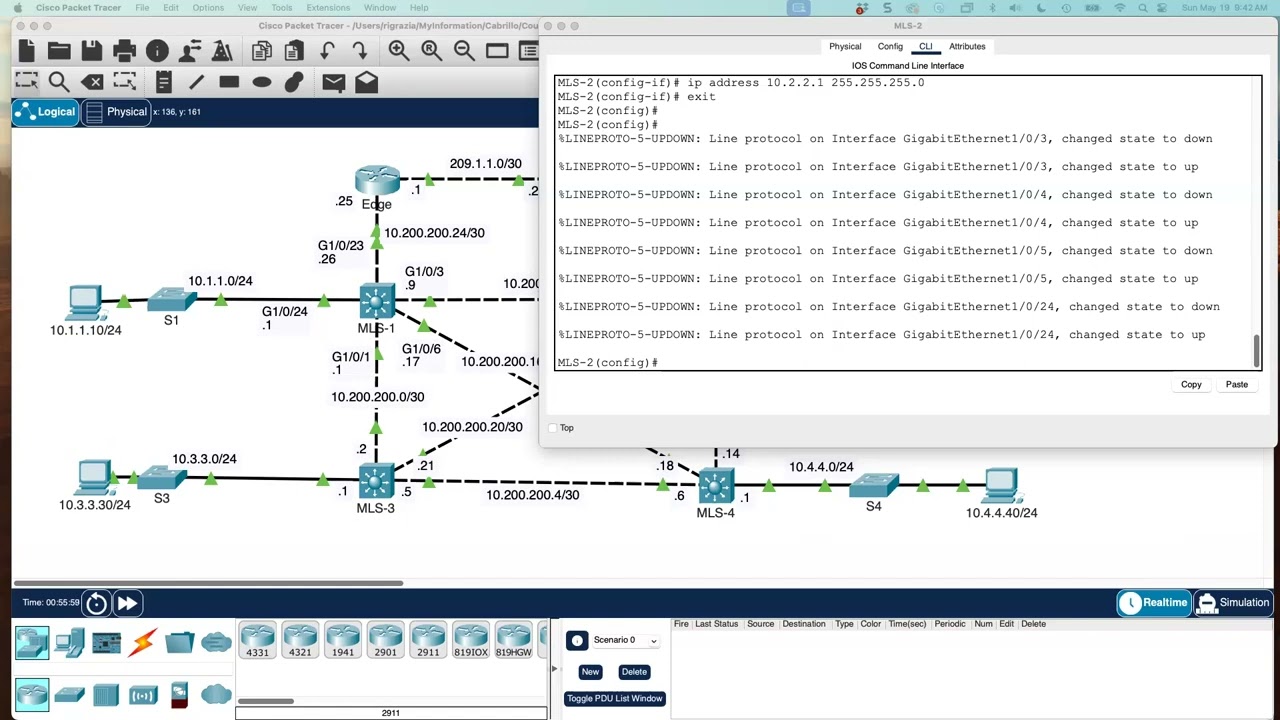
Task: Open the Physical tab in MLS-2 window
Action: tap(845, 46)
